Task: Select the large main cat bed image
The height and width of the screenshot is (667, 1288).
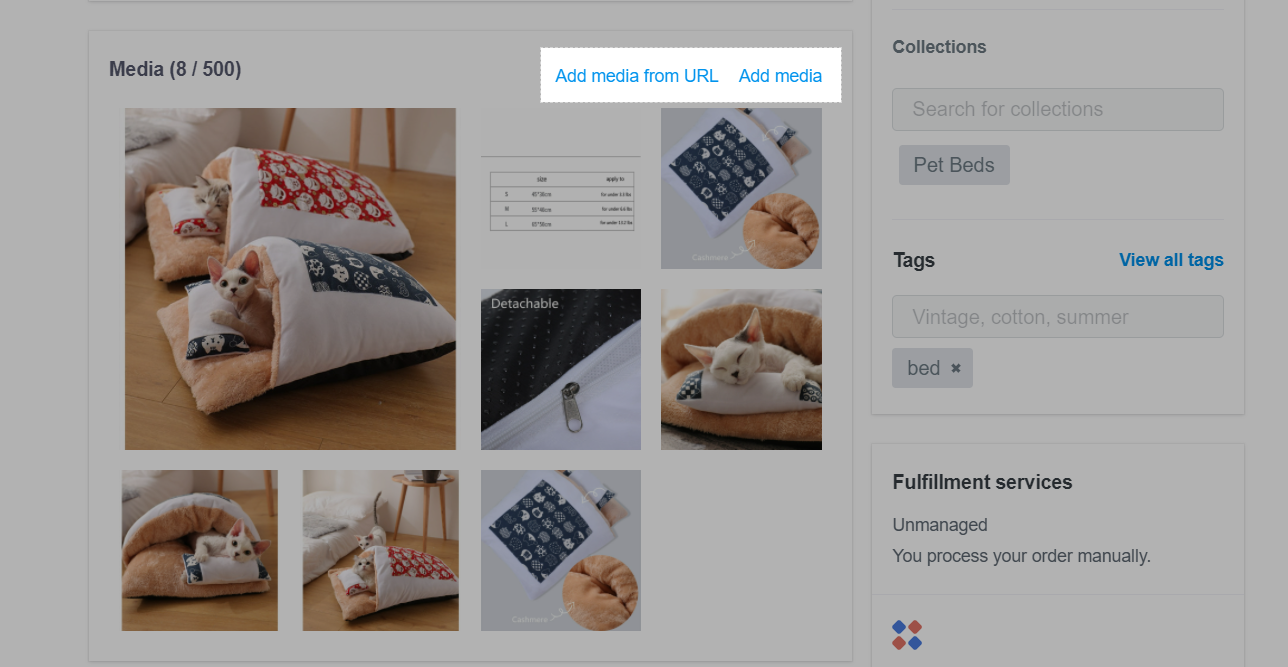Action: coord(290,279)
